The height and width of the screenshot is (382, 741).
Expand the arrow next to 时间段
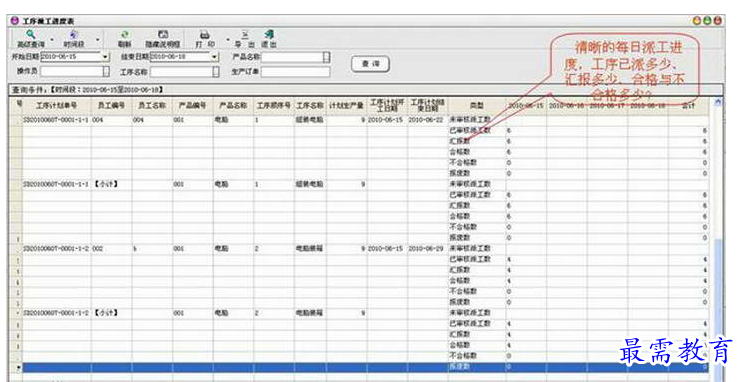[98, 40]
